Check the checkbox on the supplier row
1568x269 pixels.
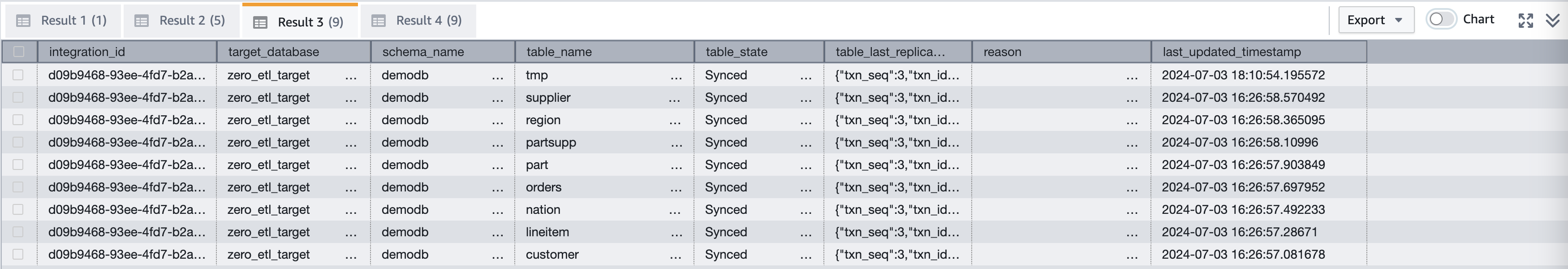click(x=18, y=97)
